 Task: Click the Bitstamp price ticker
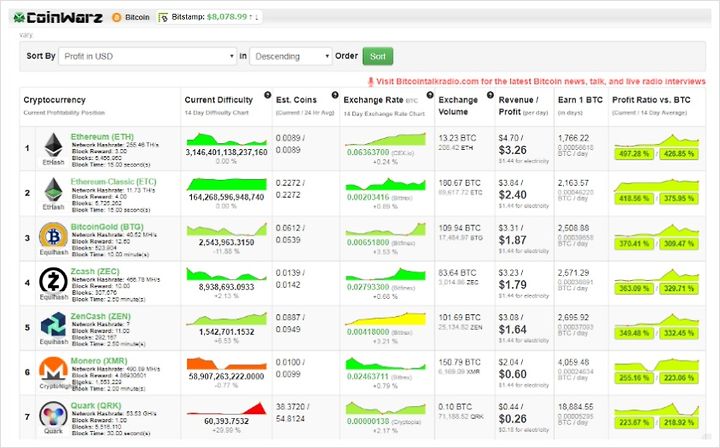[x=209, y=17]
